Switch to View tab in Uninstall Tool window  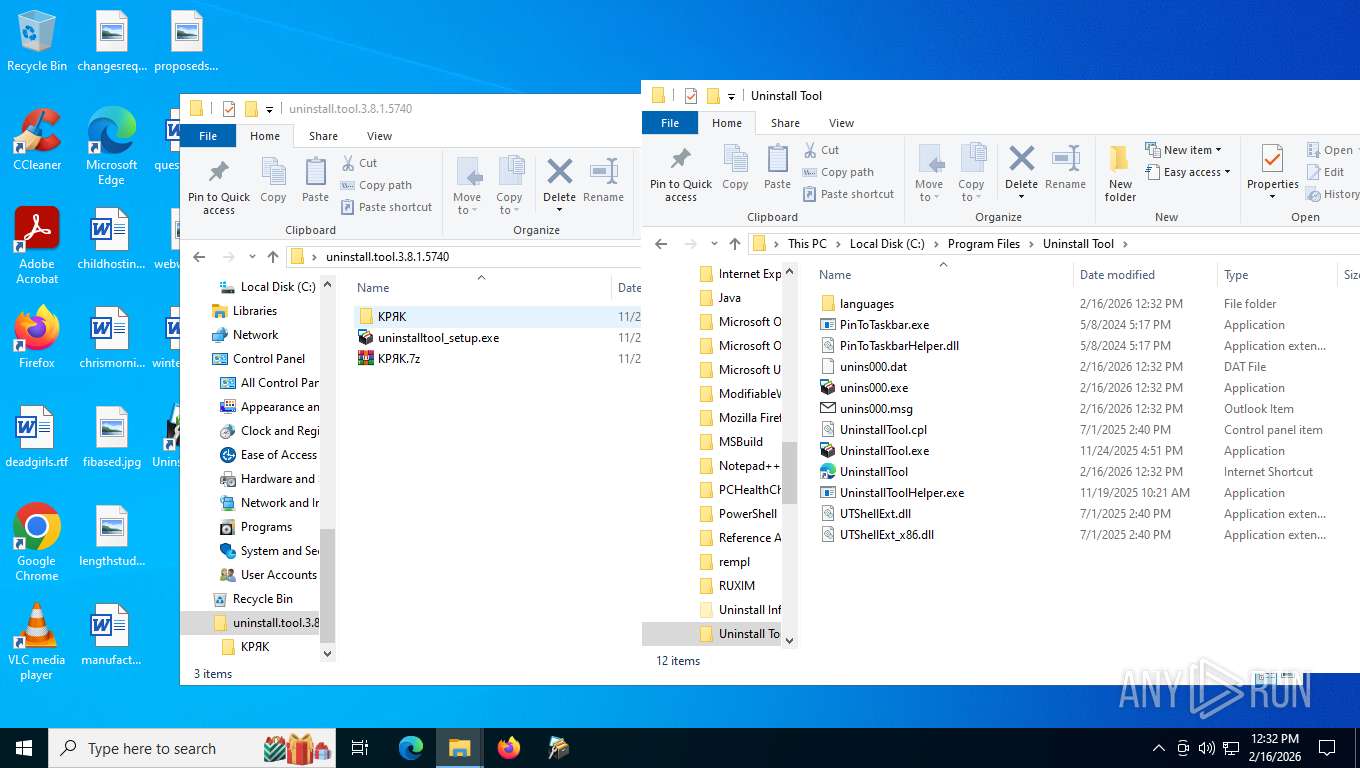(841, 123)
